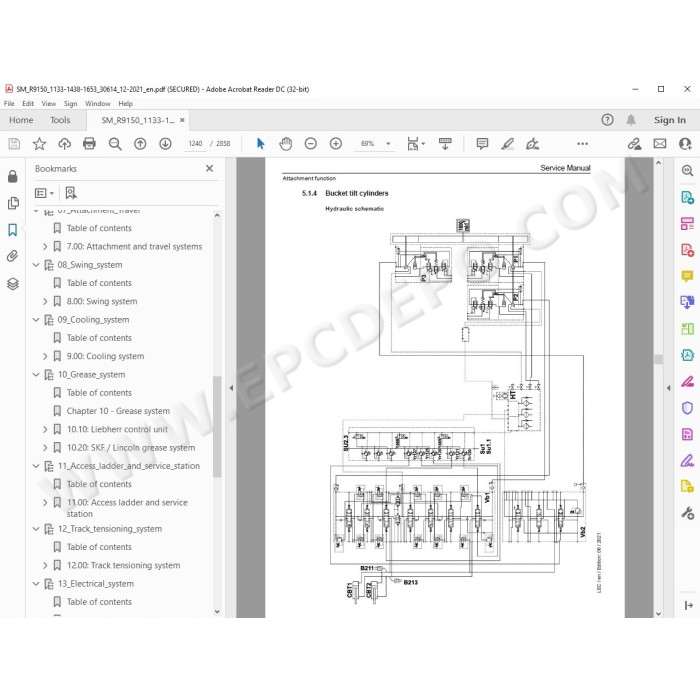
Task: Open the notifications bell
Action: point(631,120)
